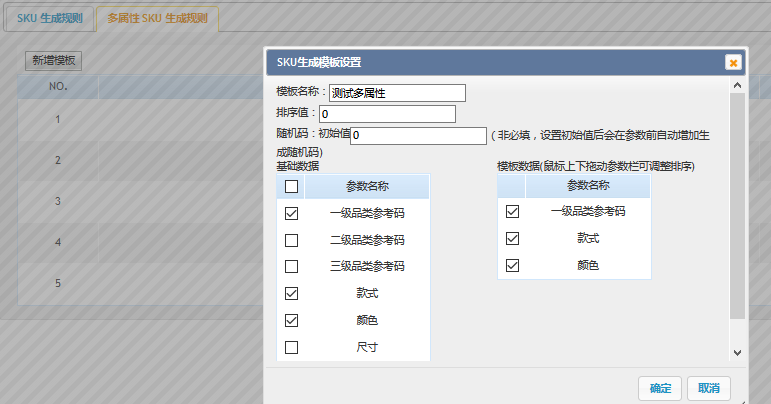
Task: Select row 5 in the background table
Action: click(x=58, y=283)
